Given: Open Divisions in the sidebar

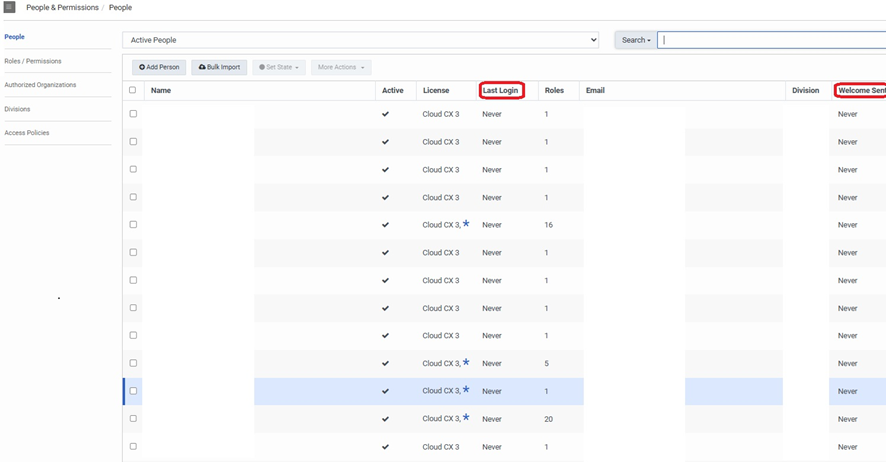Looking at the screenshot, I should pyautogui.click(x=18, y=109).
